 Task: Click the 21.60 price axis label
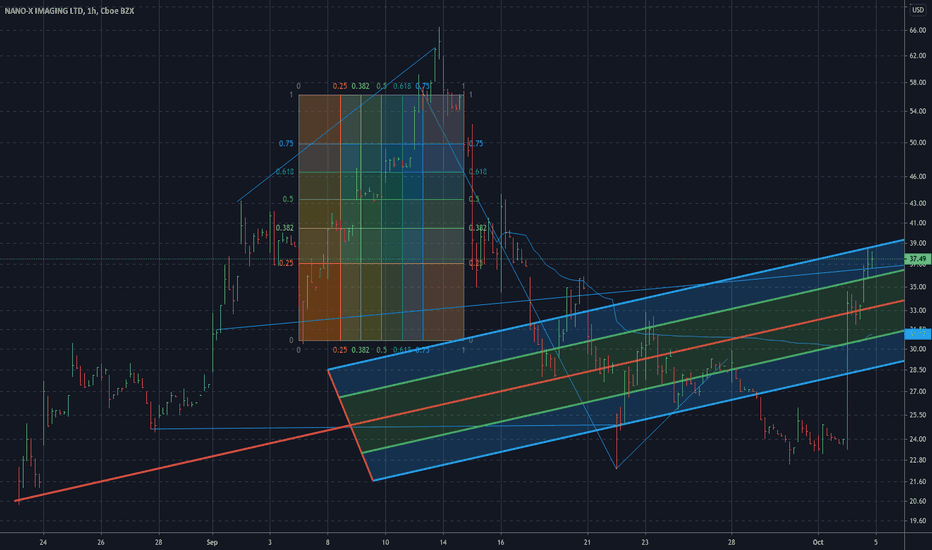[917, 482]
